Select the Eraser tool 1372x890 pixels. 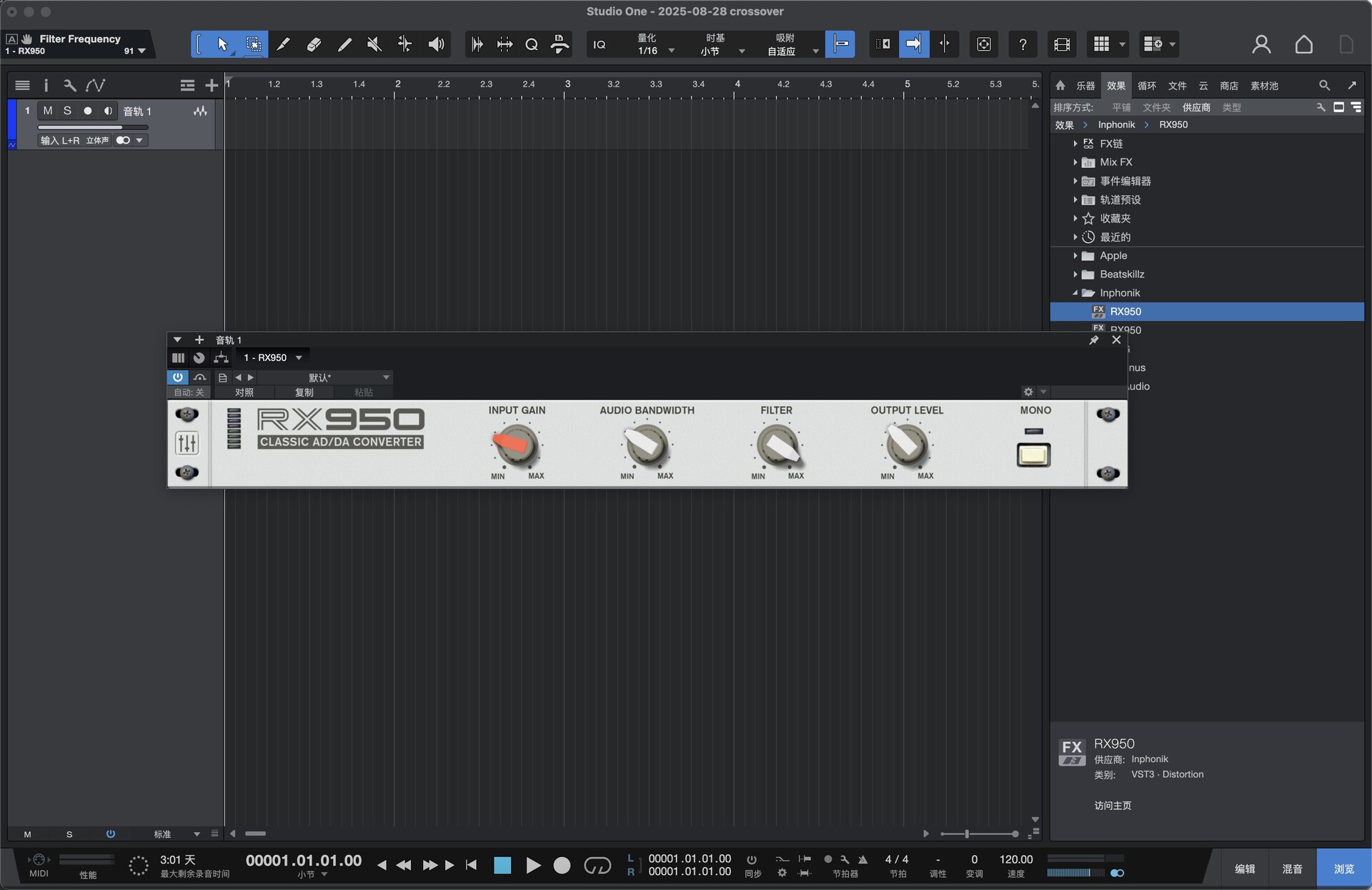(314, 44)
